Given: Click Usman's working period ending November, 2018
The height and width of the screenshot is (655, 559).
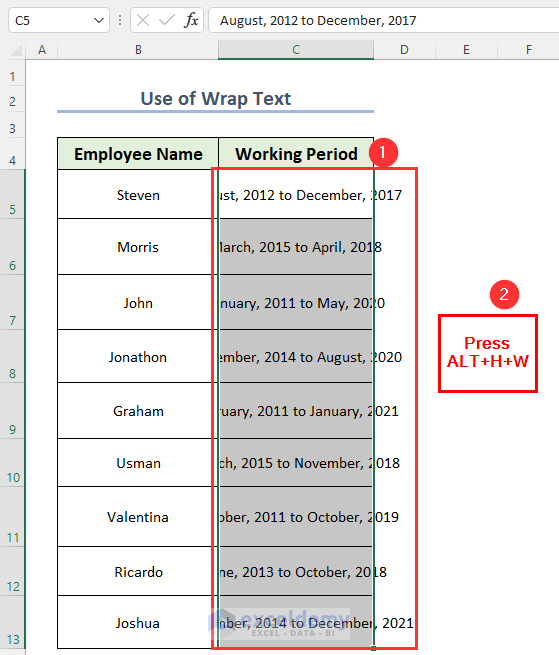Looking at the screenshot, I should [x=296, y=462].
